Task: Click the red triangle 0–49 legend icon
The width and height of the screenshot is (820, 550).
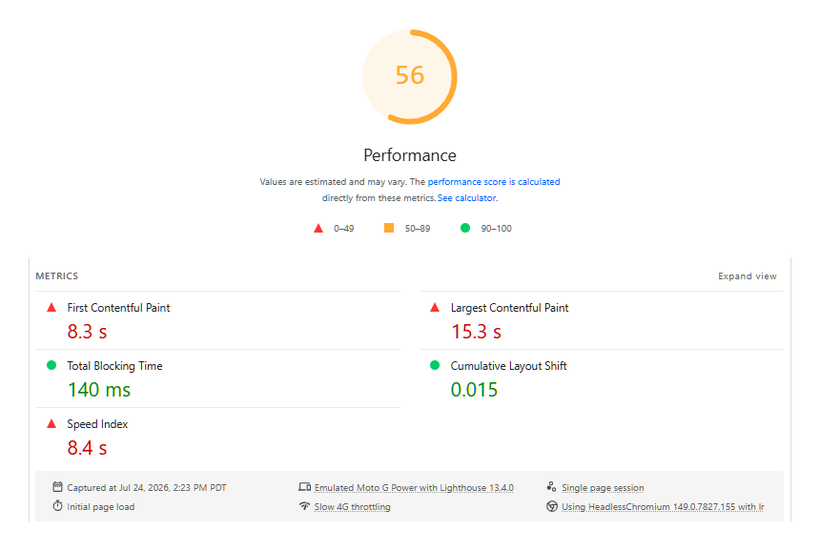Action: [318, 228]
